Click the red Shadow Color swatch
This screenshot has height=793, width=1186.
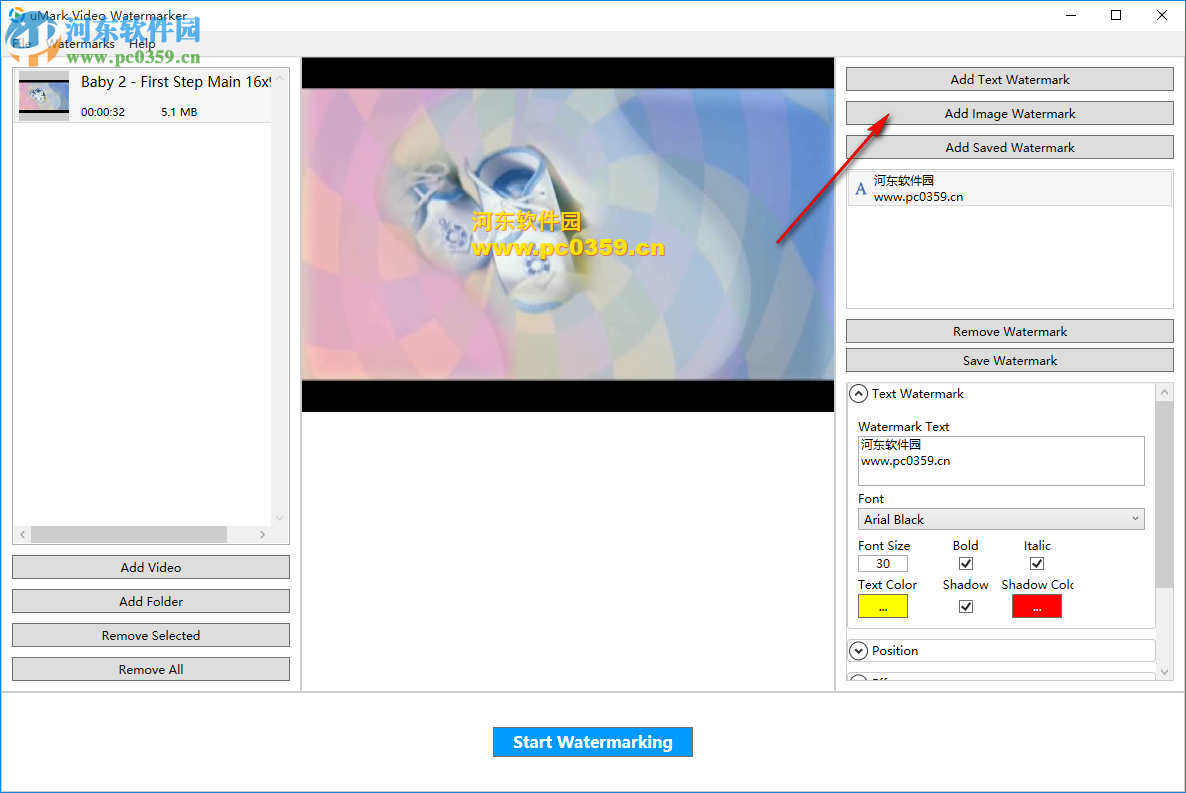click(x=1036, y=606)
